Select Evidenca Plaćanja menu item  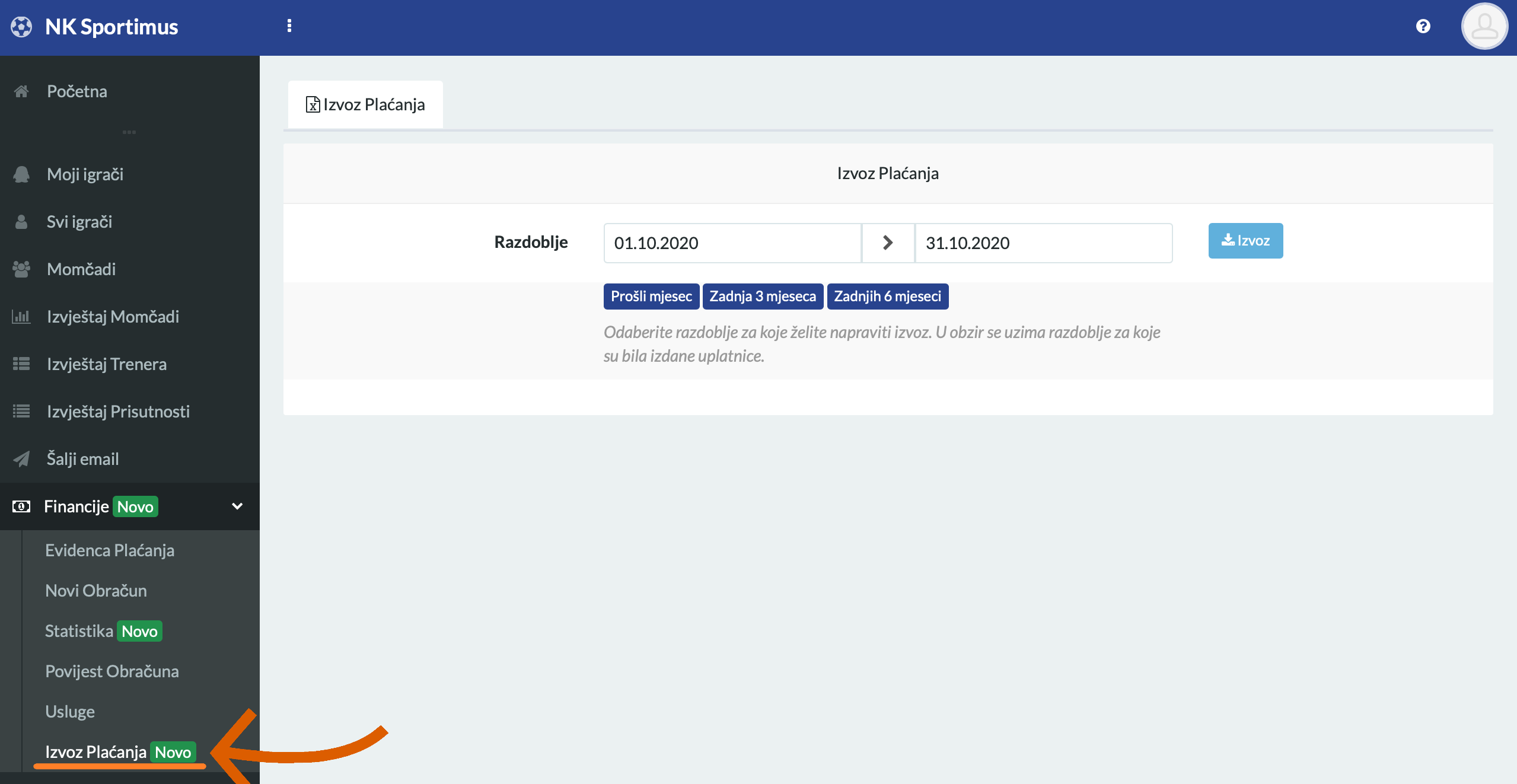pyautogui.click(x=110, y=550)
